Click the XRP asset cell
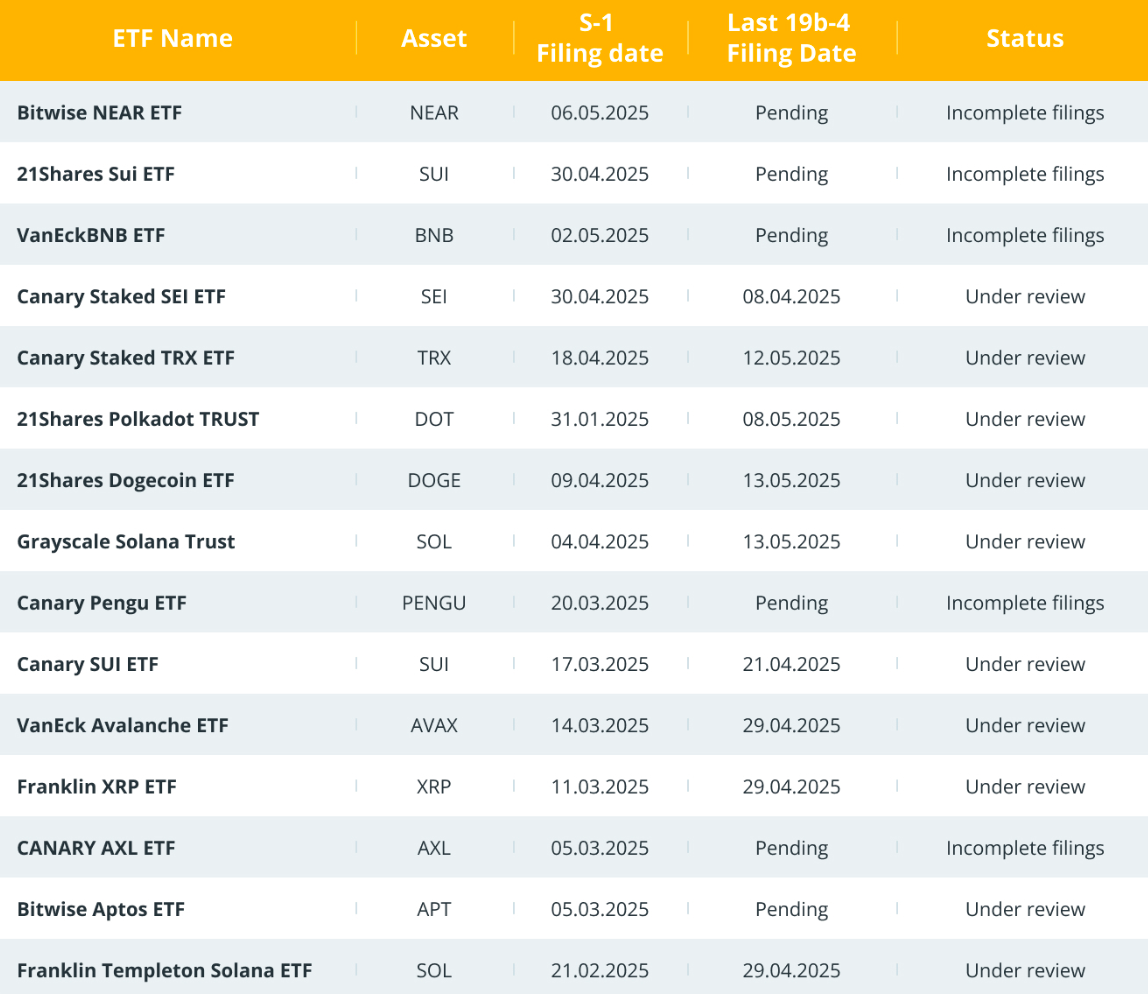1148x994 pixels. coord(434,787)
